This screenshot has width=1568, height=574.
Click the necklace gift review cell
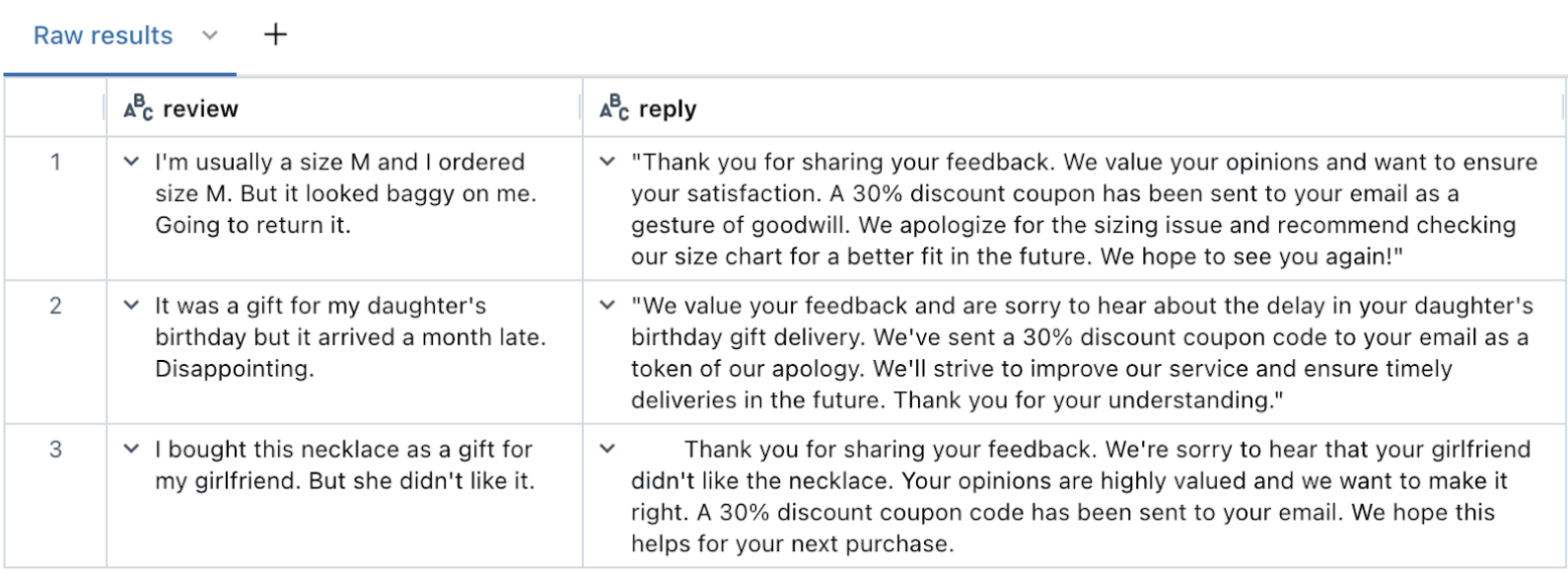343,466
